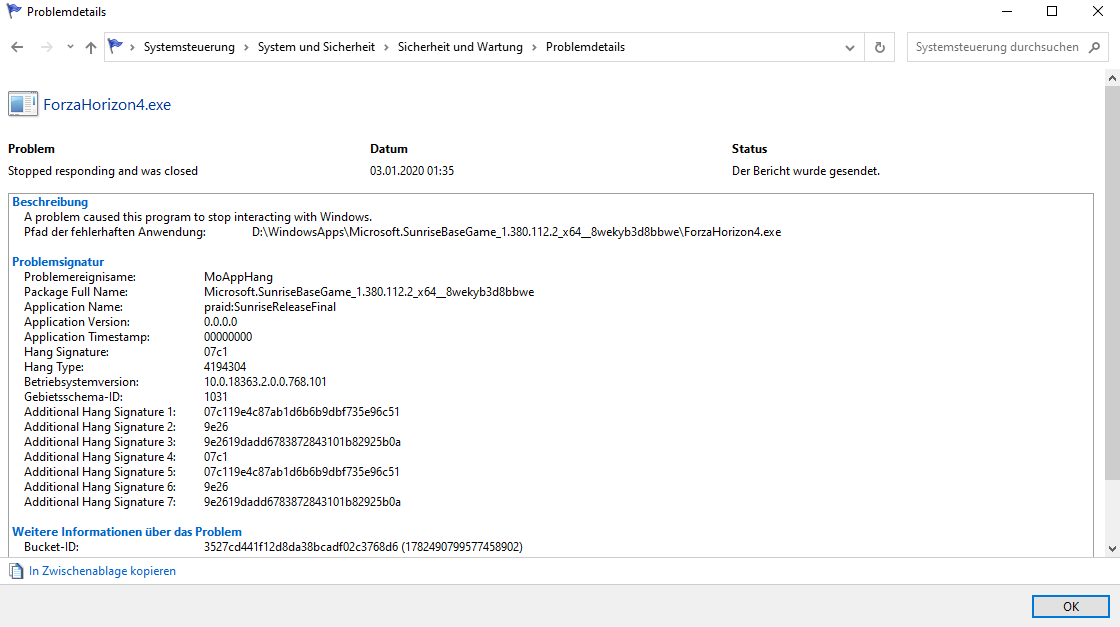Click the Bucket-ID value
Screen dimensions: 1120x627
pyautogui.click(x=364, y=547)
